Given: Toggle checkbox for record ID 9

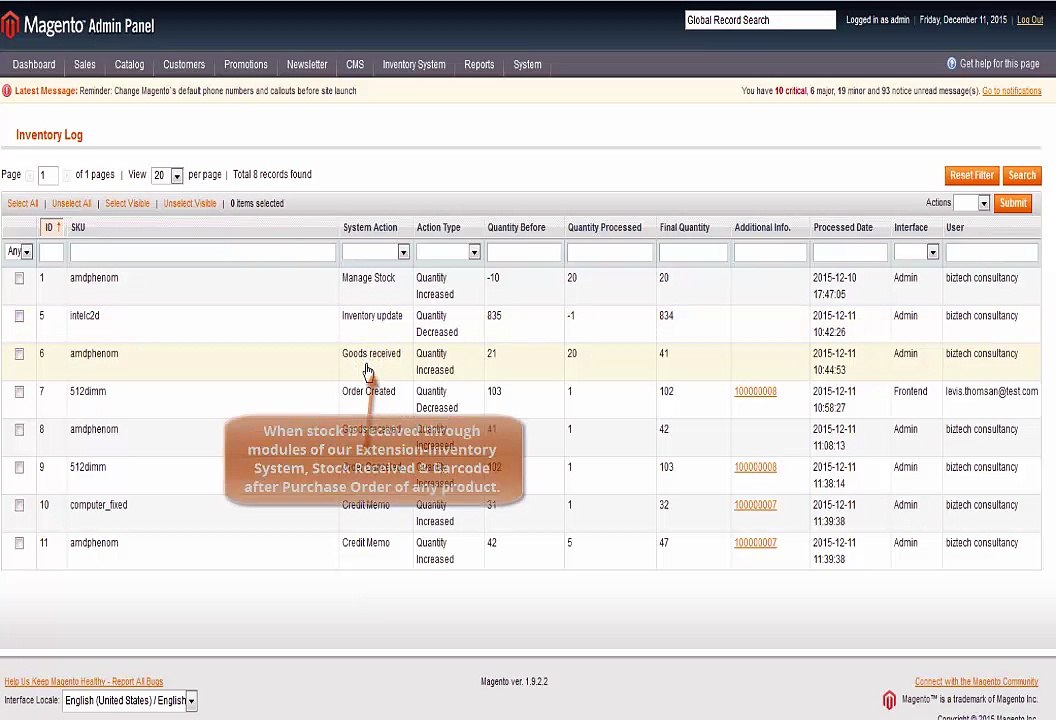Looking at the screenshot, I should pyautogui.click(x=20, y=467).
